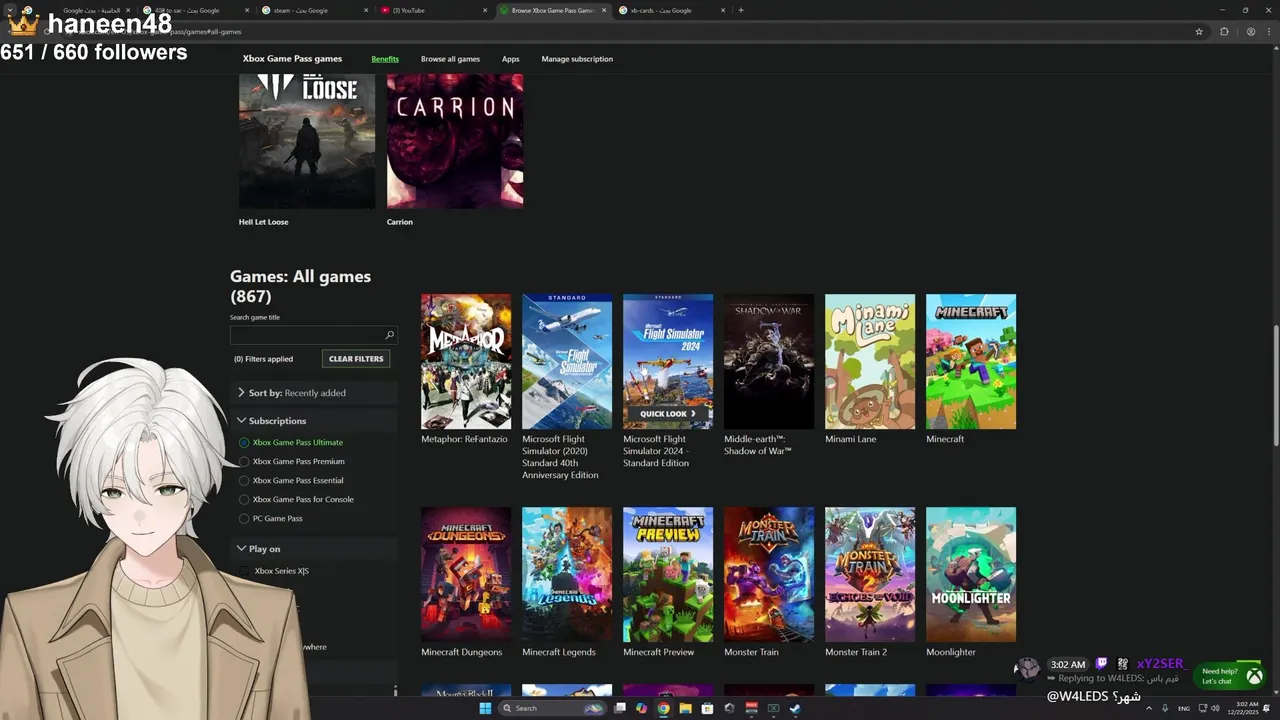Expand the 'Sort by: Recently added' section
This screenshot has width=1280, height=720.
(313, 393)
